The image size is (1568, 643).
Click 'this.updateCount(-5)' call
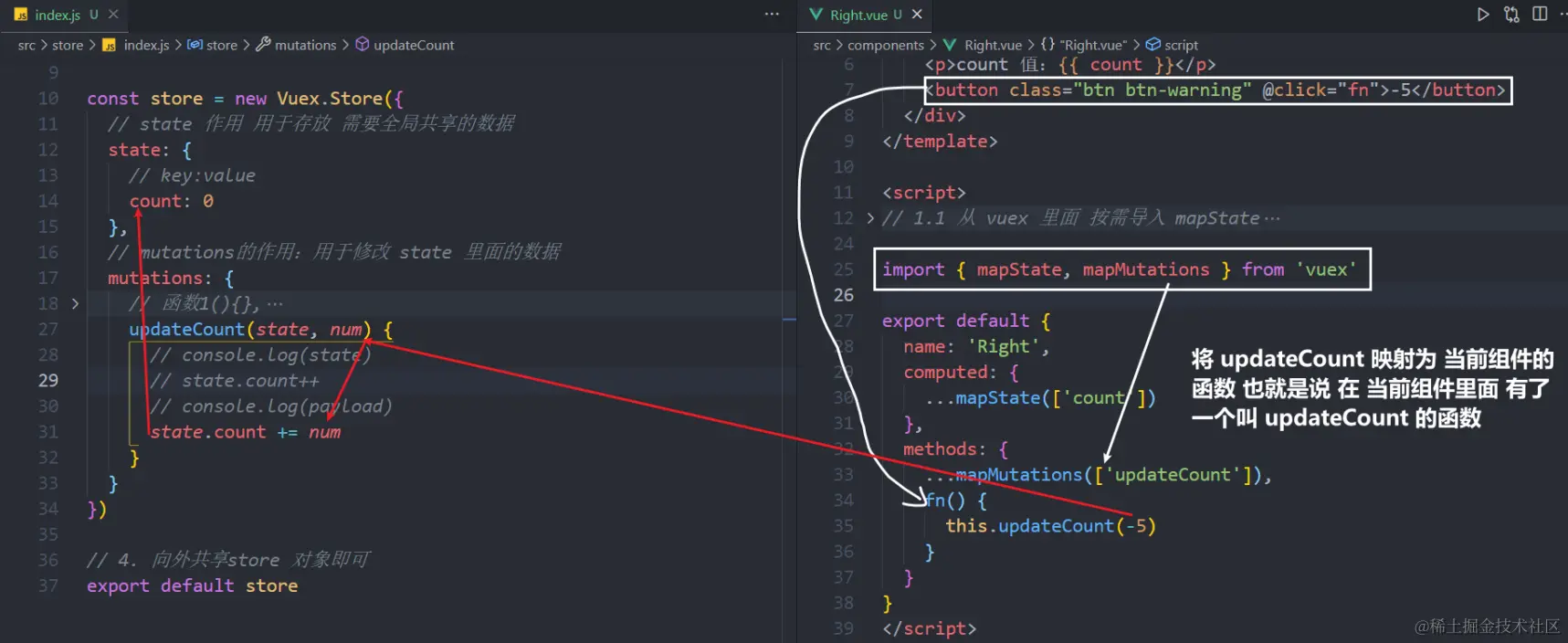pyautogui.click(x=1051, y=526)
